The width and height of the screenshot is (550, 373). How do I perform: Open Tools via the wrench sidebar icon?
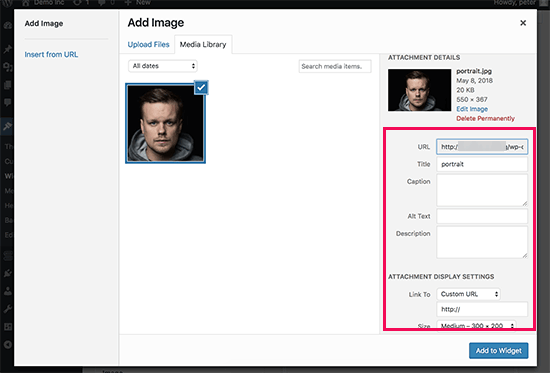[7, 308]
